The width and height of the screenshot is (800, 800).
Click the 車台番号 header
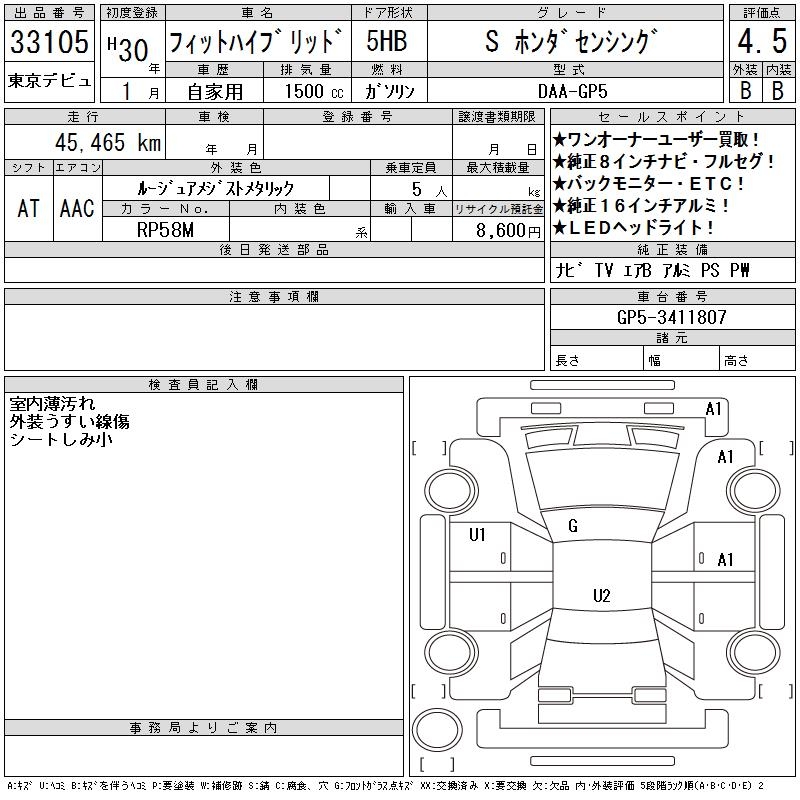click(672, 296)
